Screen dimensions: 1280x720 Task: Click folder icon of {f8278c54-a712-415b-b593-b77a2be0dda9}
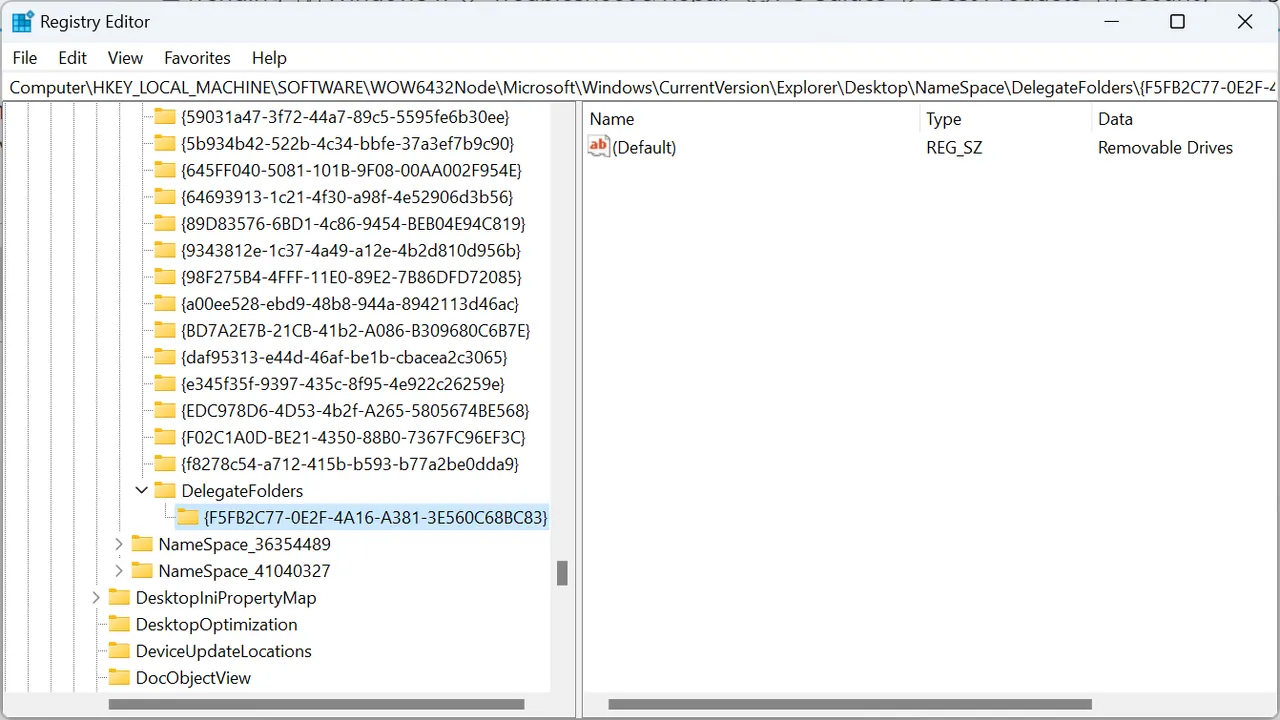[x=165, y=464]
